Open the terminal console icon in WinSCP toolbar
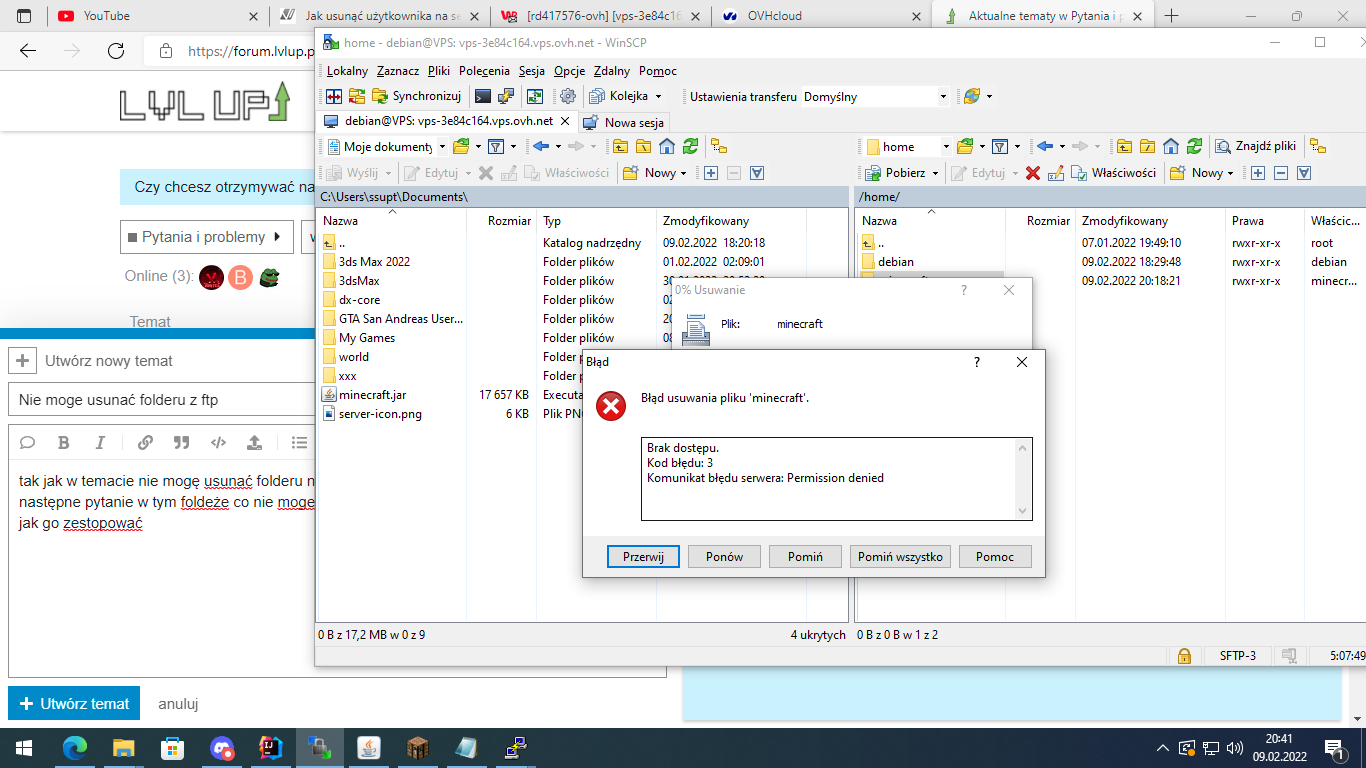Image resolution: width=1366 pixels, height=768 pixels. pyautogui.click(x=483, y=97)
